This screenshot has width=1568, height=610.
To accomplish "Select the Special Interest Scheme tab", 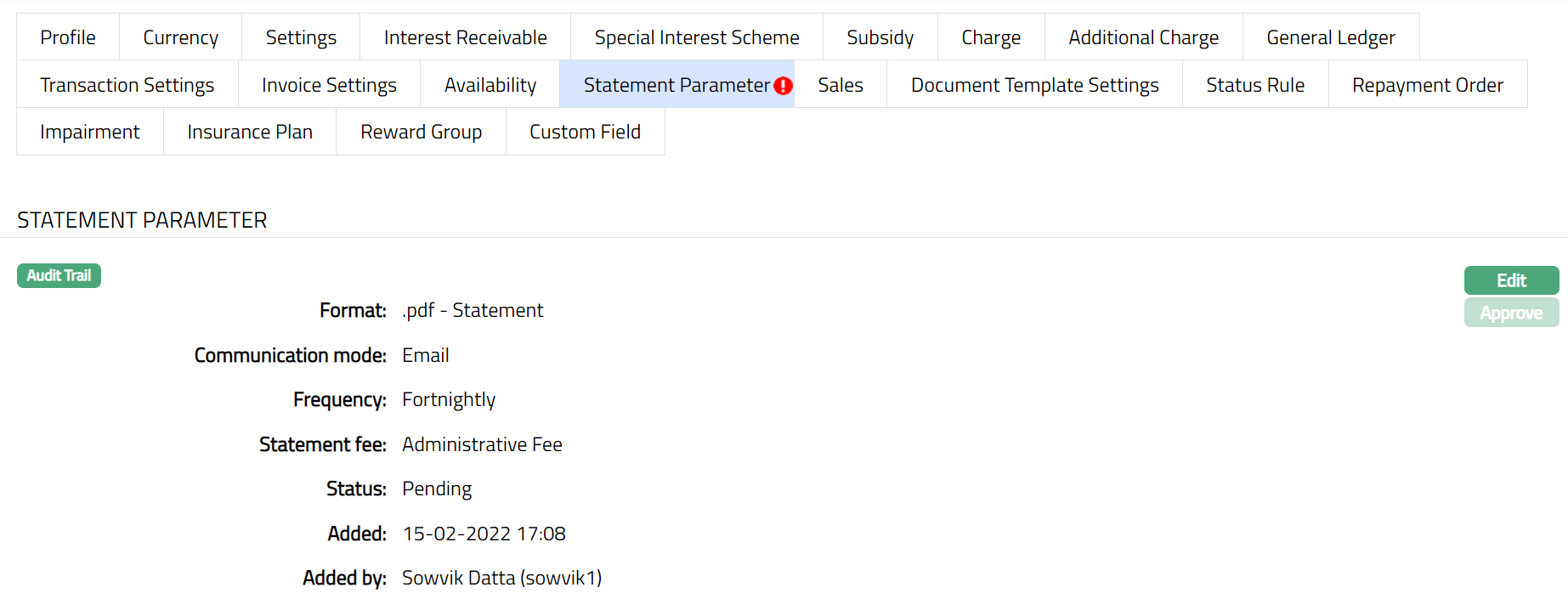I will [696, 37].
